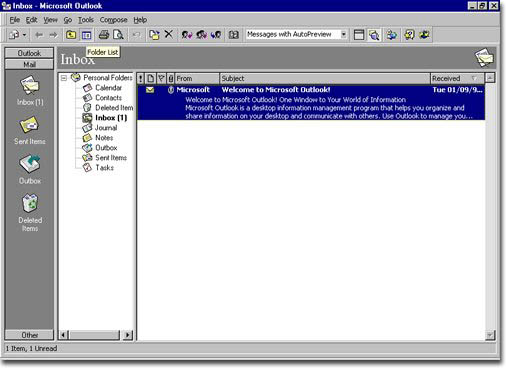Sort by the Importance column header
510x370 pixels.
pyautogui.click(x=141, y=78)
